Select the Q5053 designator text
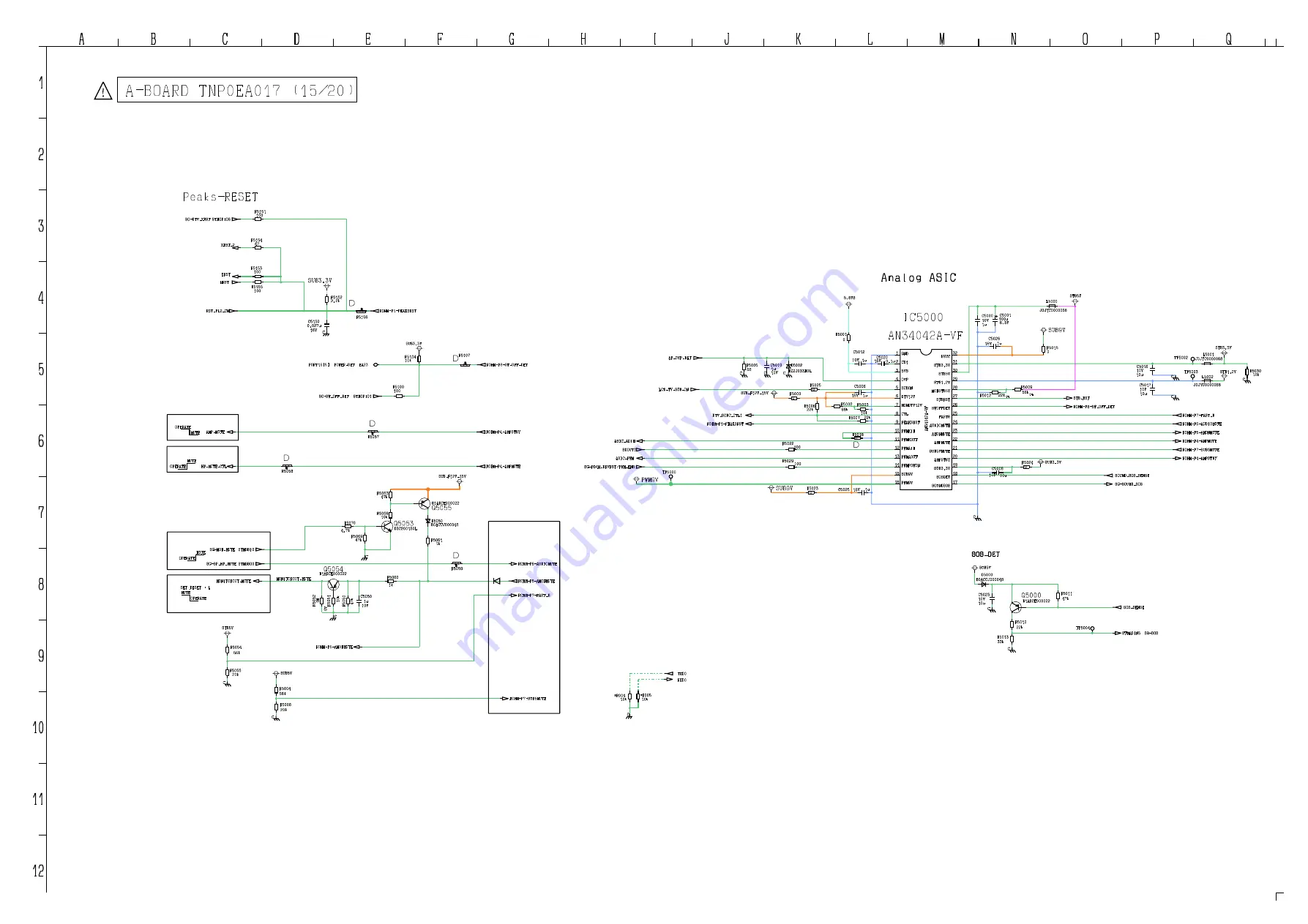 coord(403,523)
